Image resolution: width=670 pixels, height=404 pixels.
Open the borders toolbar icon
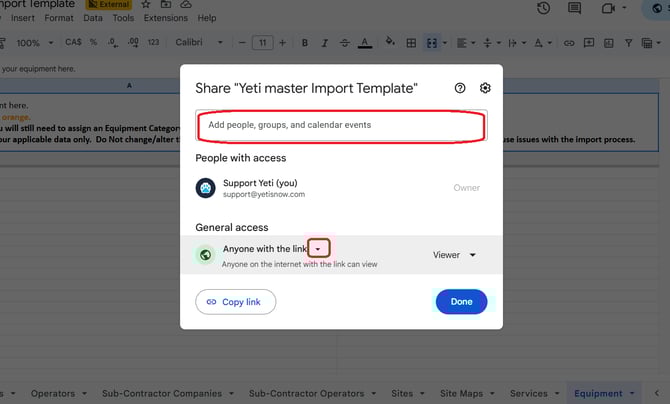[411, 43]
